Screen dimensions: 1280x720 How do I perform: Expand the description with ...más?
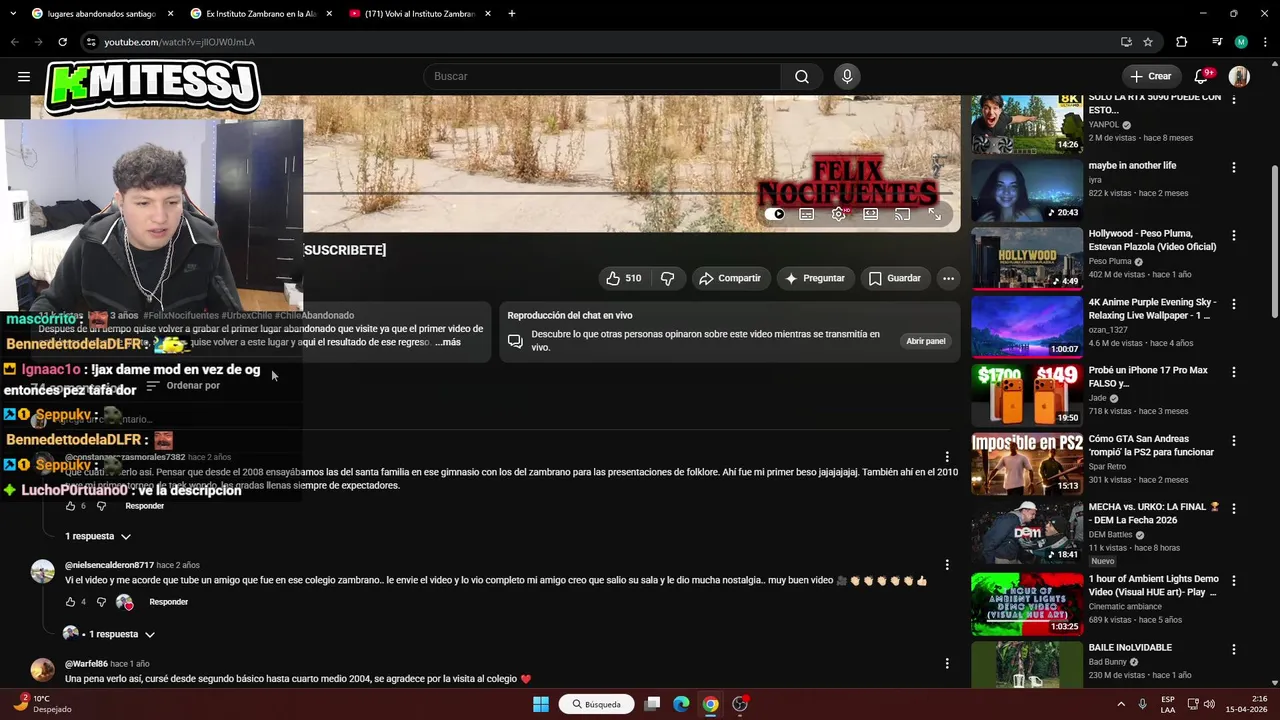[447, 342]
